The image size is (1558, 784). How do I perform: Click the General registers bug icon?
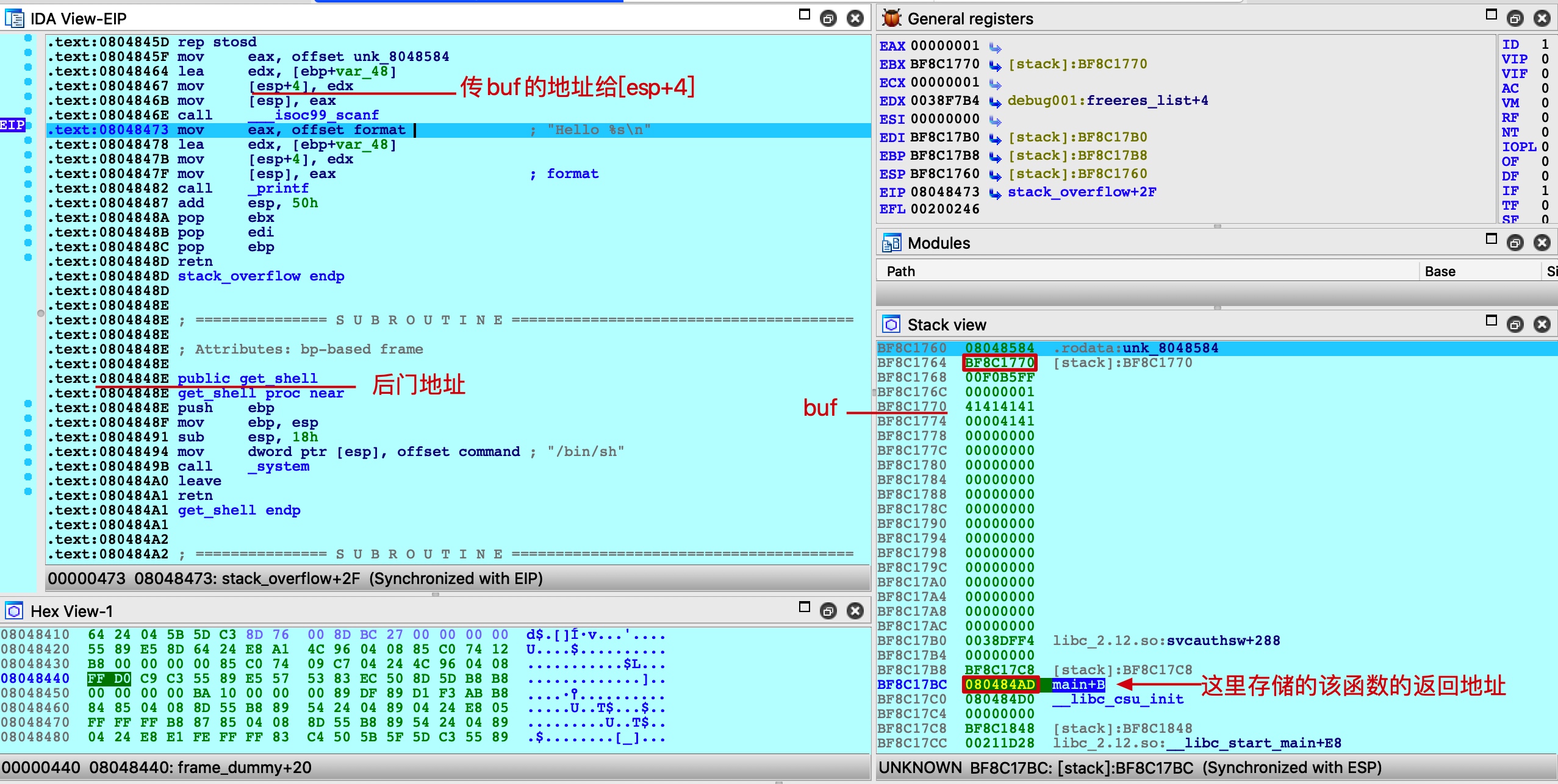point(892,18)
